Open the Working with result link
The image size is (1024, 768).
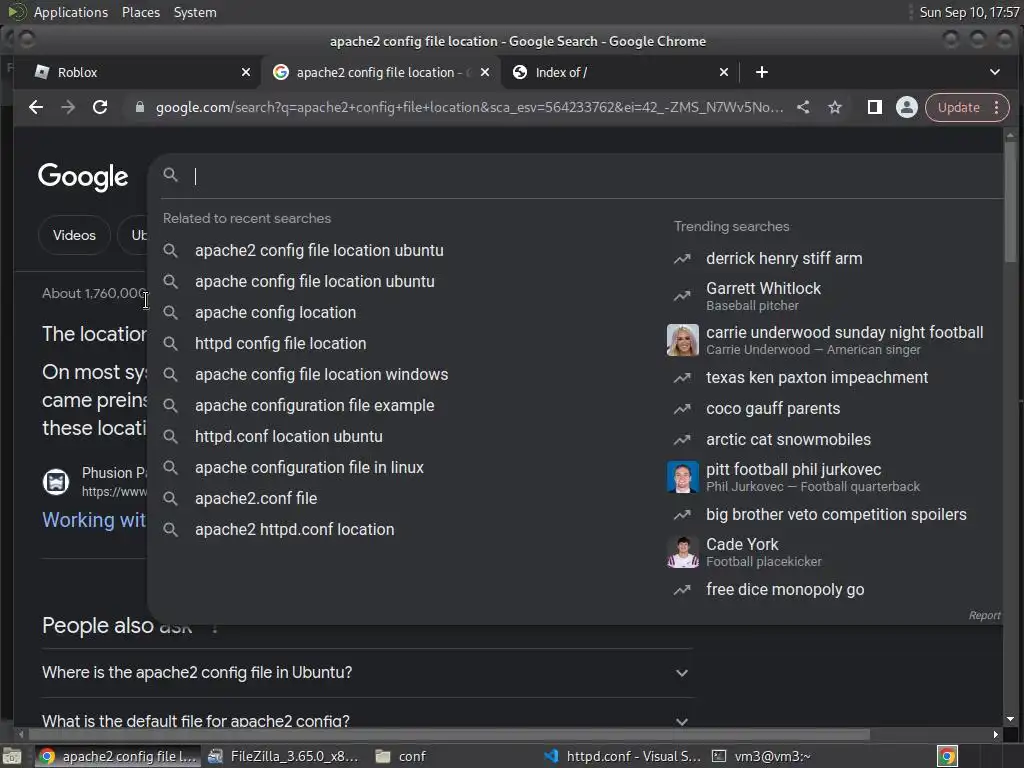pyautogui.click(x=94, y=520)
